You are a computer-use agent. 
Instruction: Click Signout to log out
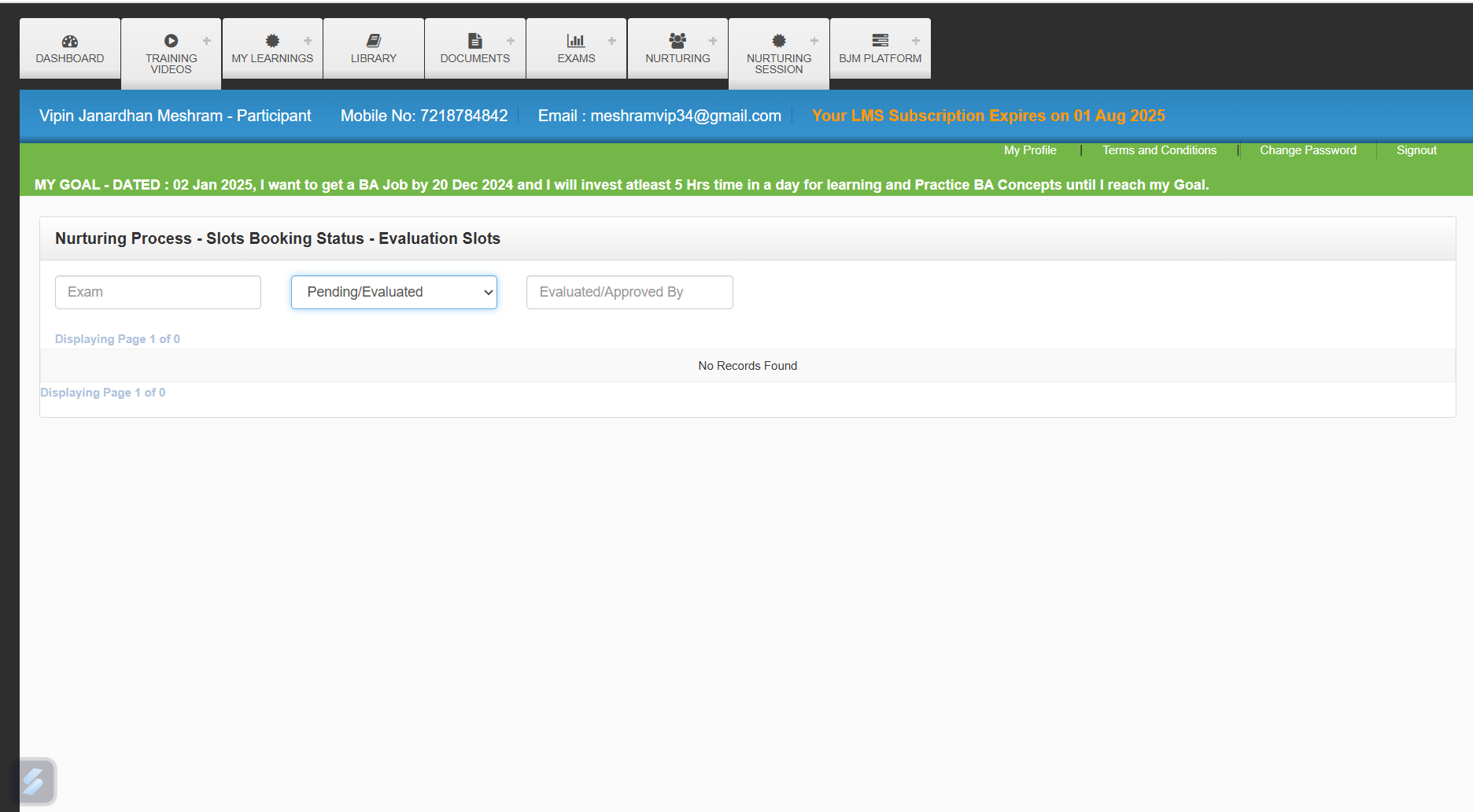coord(1416,150)
